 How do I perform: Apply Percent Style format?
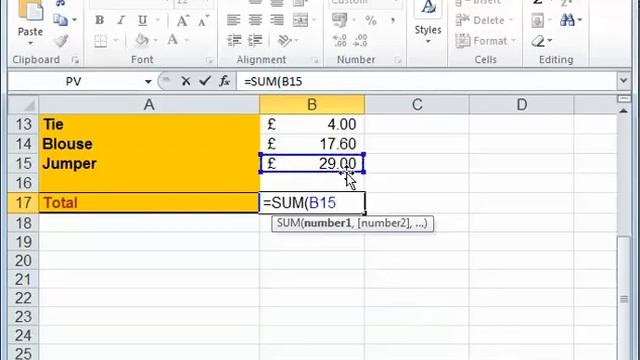click(x=371, y=20)
